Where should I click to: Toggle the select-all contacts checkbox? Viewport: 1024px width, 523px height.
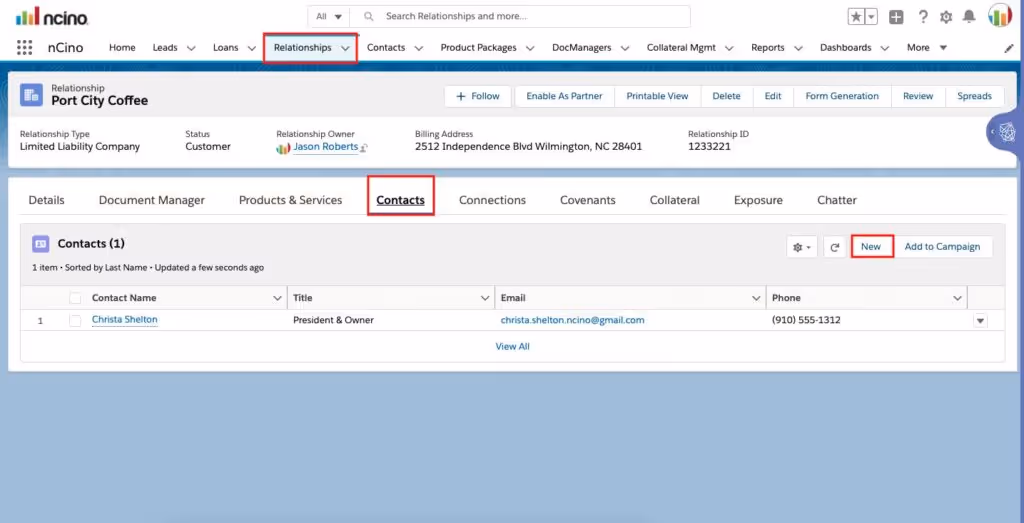point(75,298)
